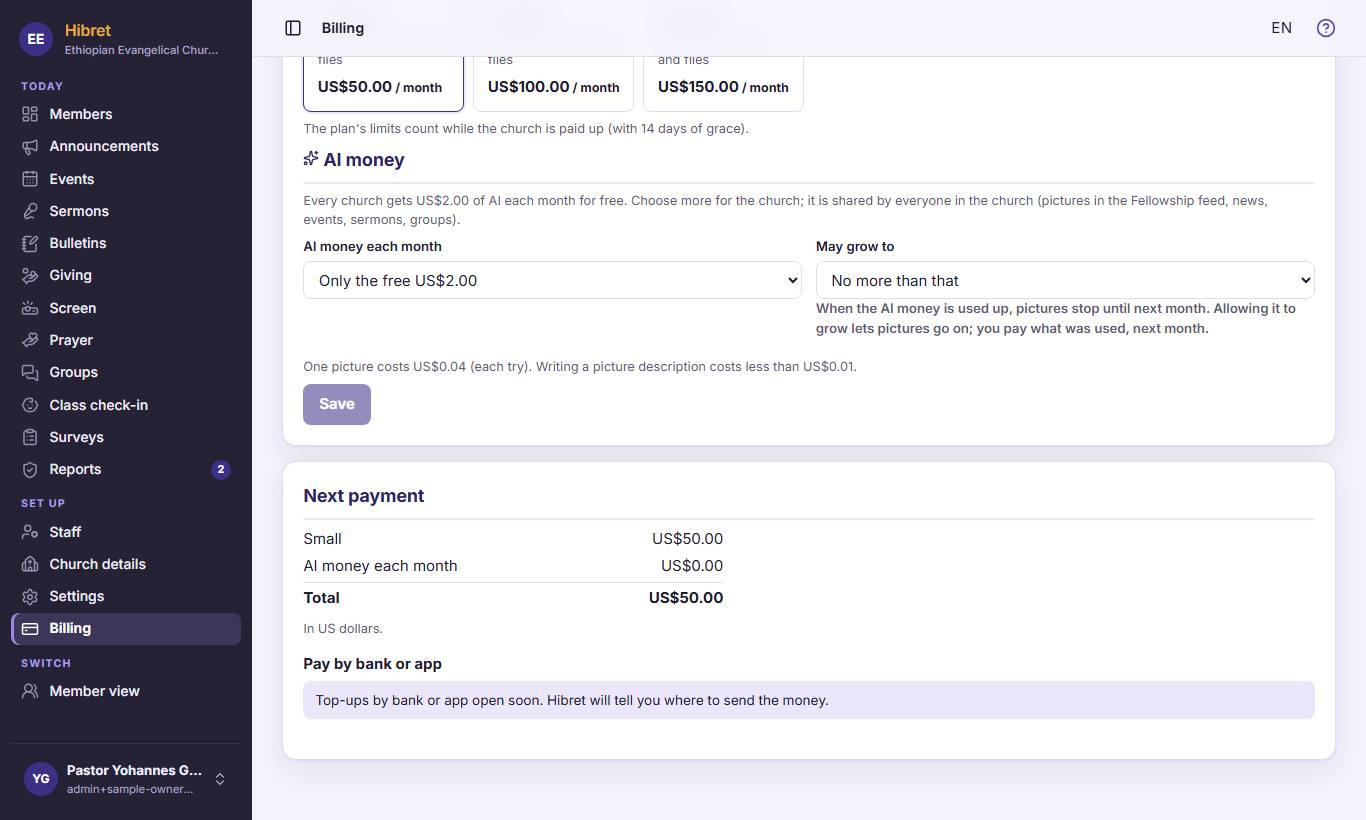
Task: Open Church details page
Action: pyautogui.click(x=126, y=564)
